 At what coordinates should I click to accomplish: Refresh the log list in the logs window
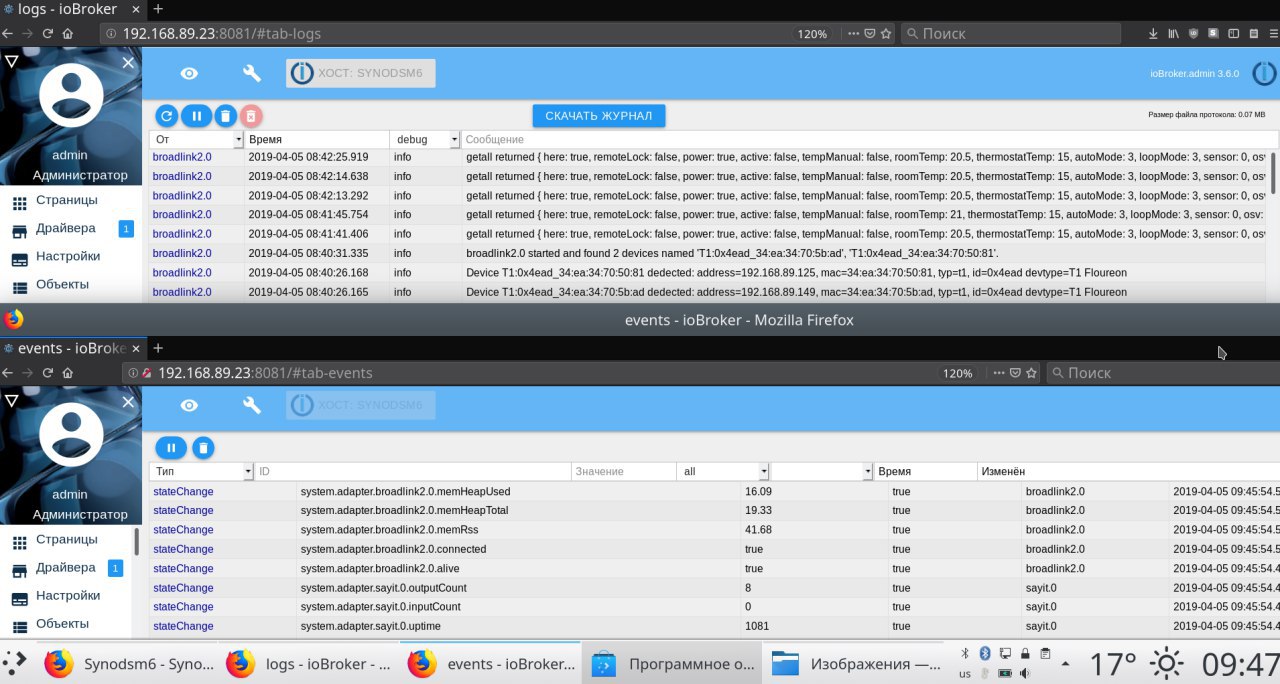[x=167, y=116]
